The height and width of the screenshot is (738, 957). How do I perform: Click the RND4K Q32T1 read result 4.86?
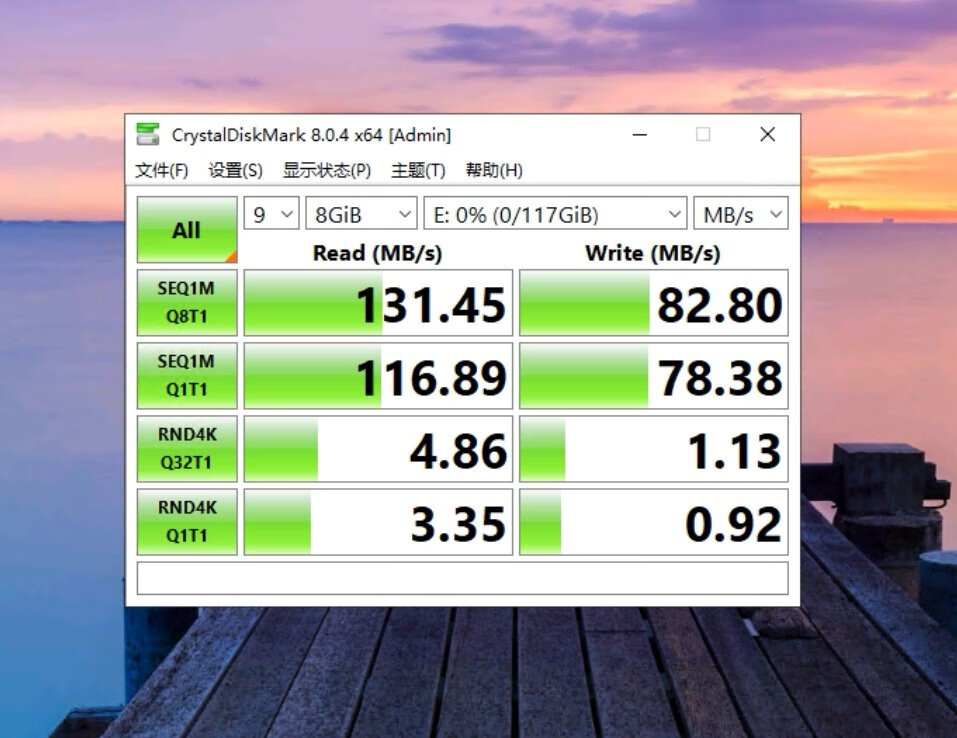coord(378,449)
